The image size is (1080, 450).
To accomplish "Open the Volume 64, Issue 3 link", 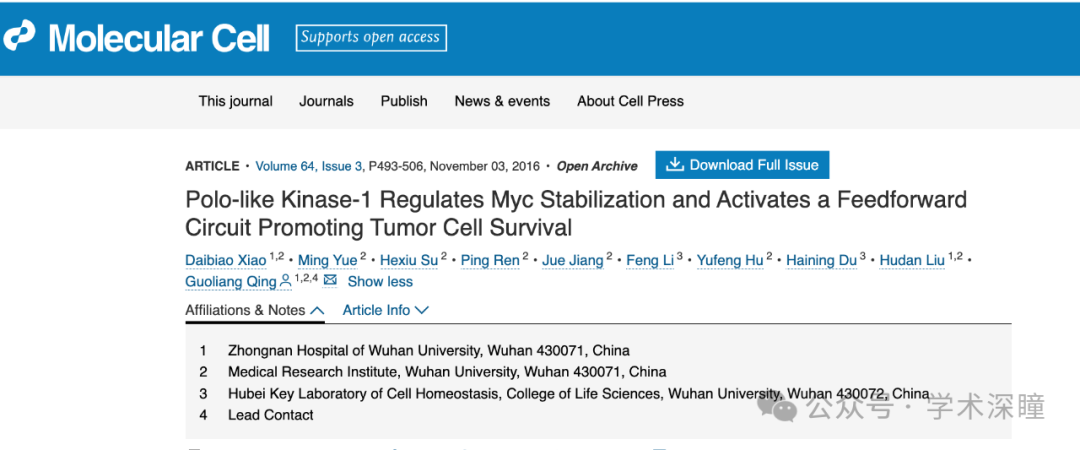I will coord(309,166).
